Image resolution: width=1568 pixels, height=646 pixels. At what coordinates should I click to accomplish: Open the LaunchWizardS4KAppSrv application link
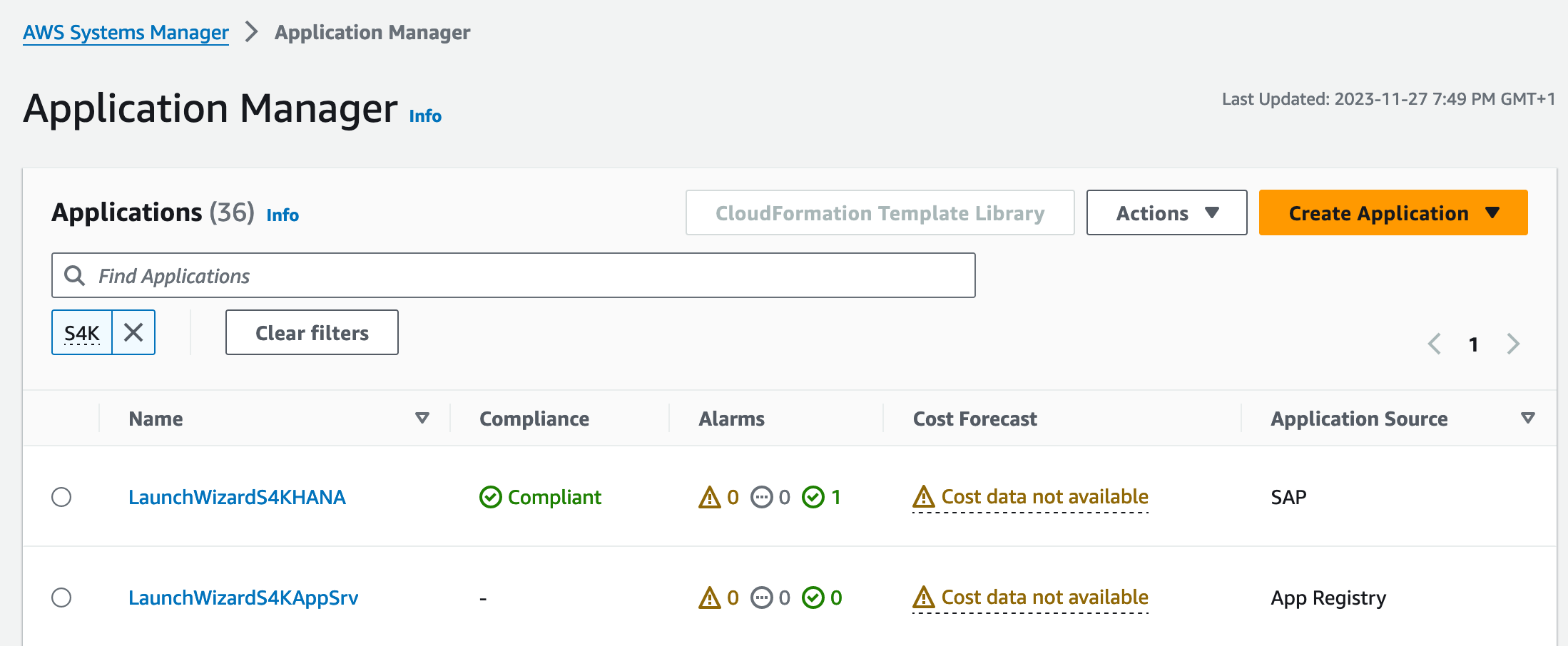(243, 598)
